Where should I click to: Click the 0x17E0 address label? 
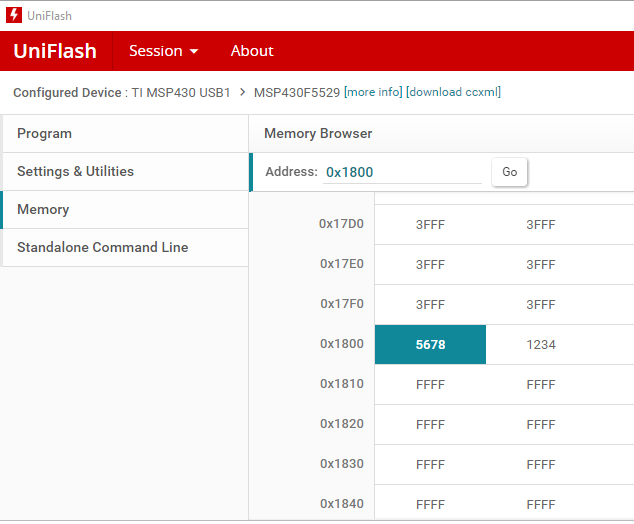click(342, 264)
